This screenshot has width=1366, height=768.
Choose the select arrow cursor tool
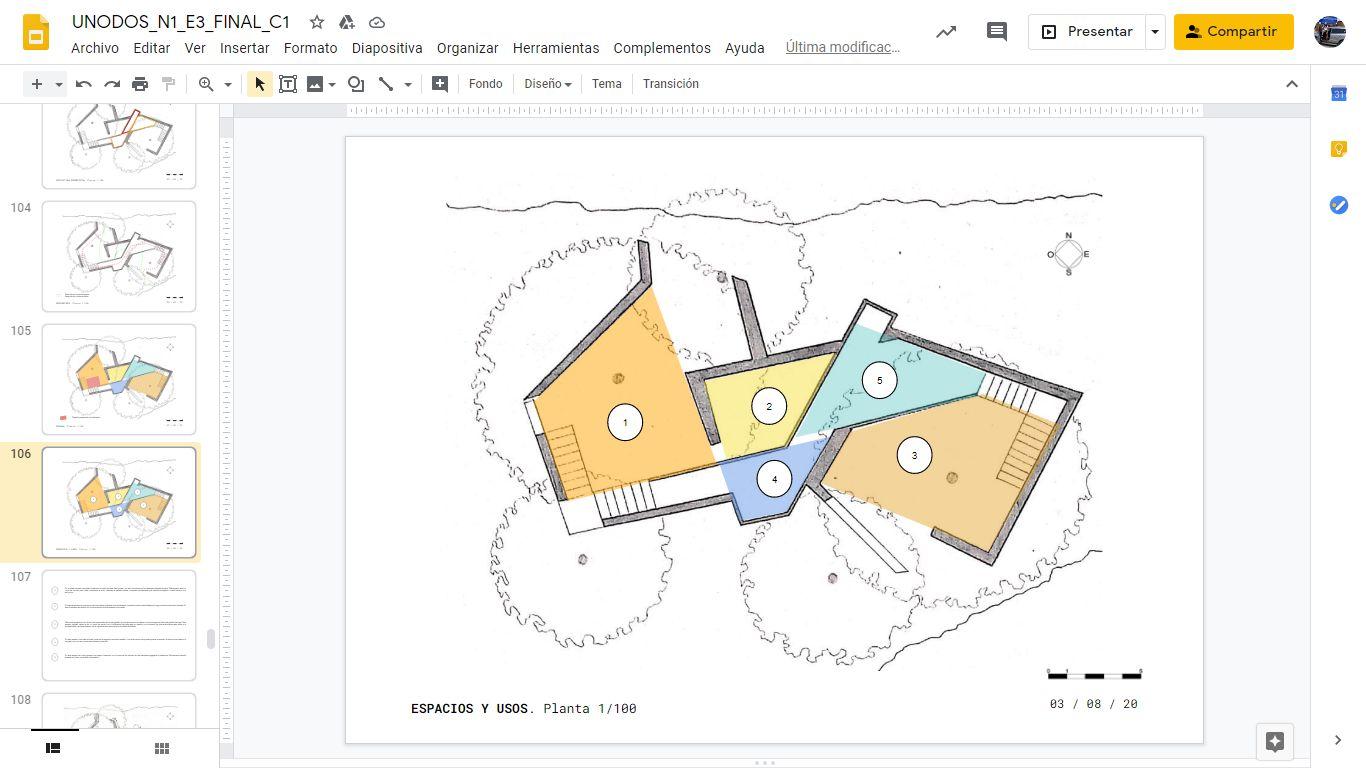coord(260,84)
